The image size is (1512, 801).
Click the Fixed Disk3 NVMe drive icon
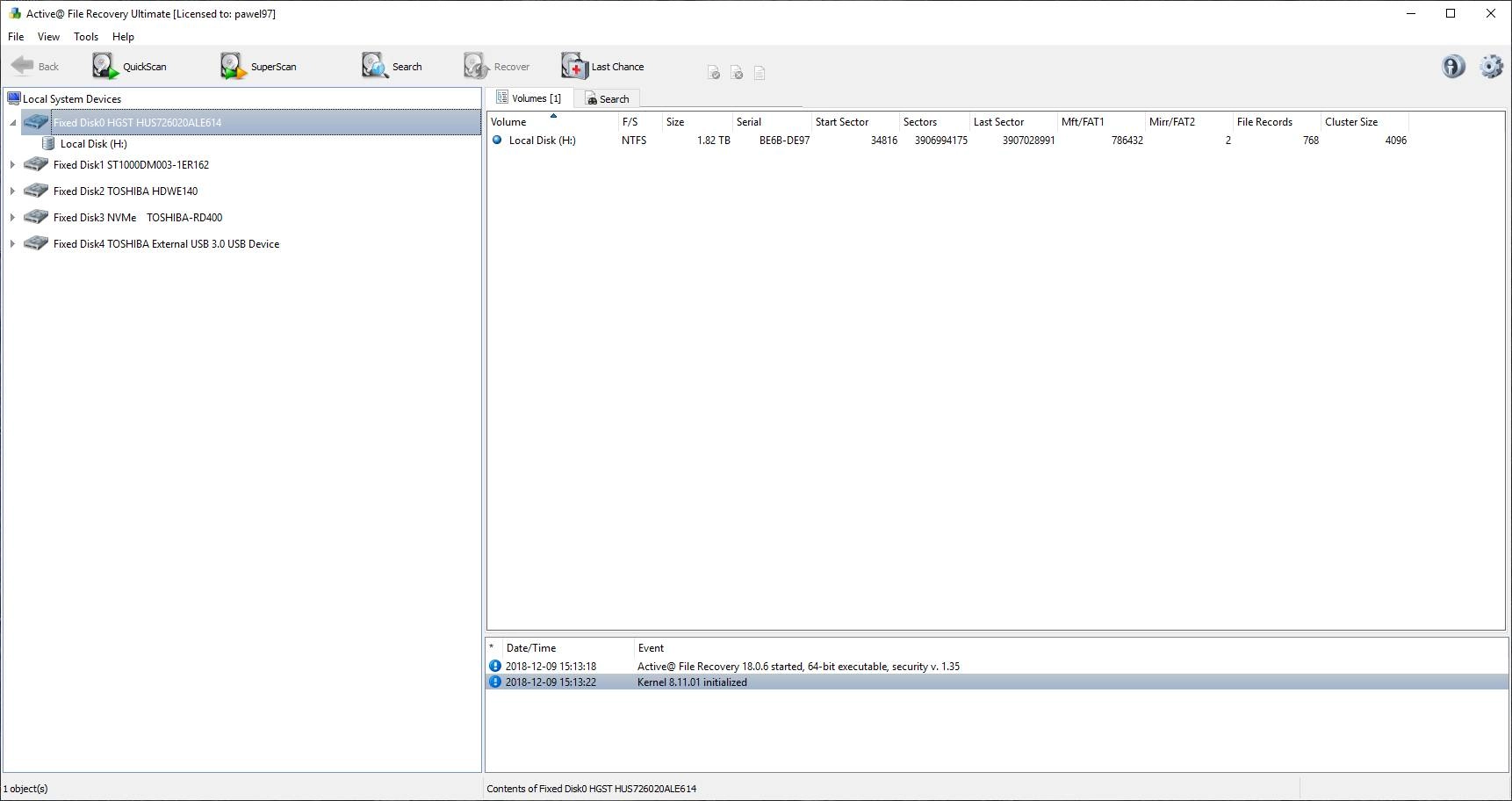tap(36, 217)
